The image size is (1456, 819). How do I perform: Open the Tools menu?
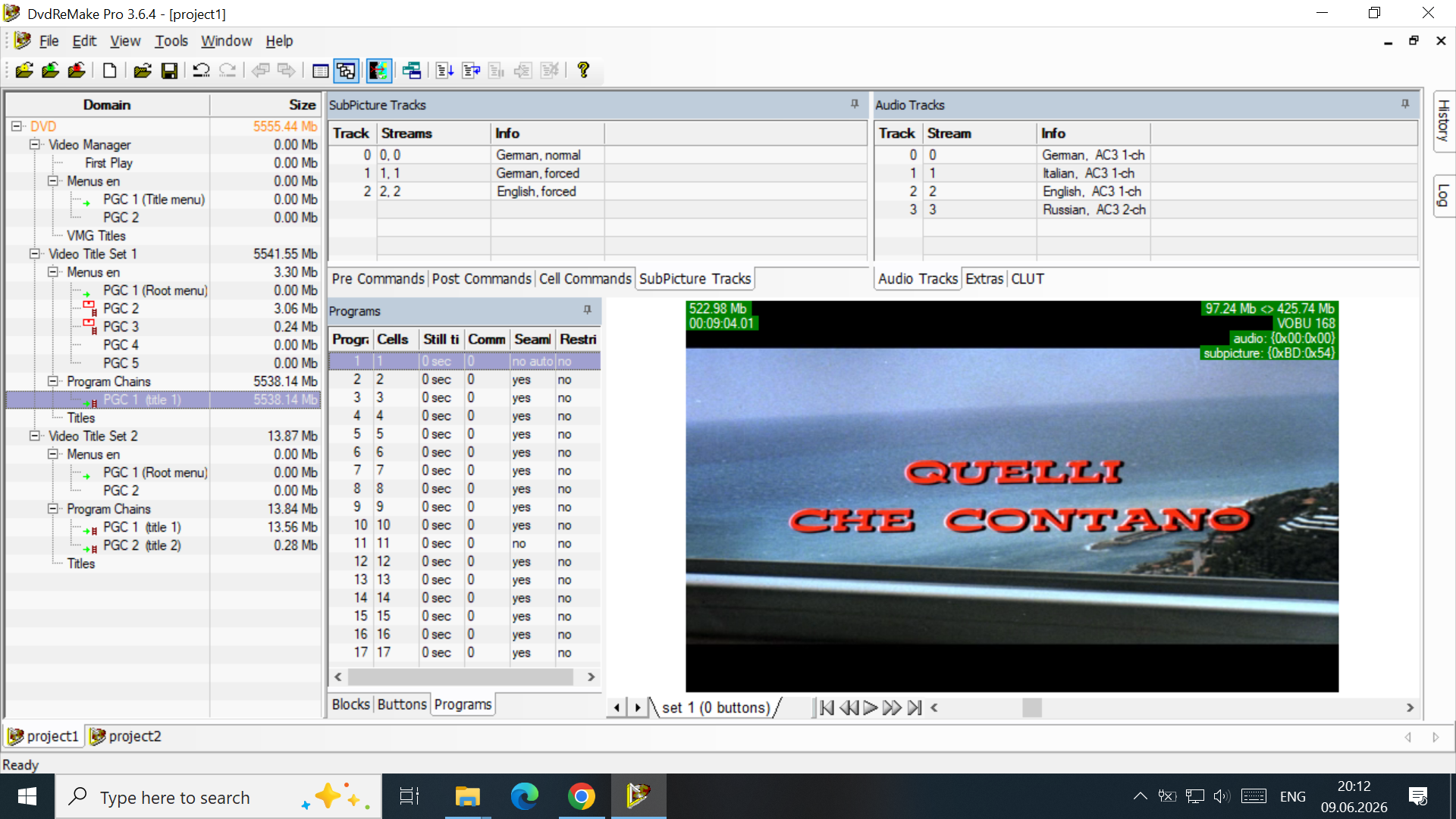point(171,41)
